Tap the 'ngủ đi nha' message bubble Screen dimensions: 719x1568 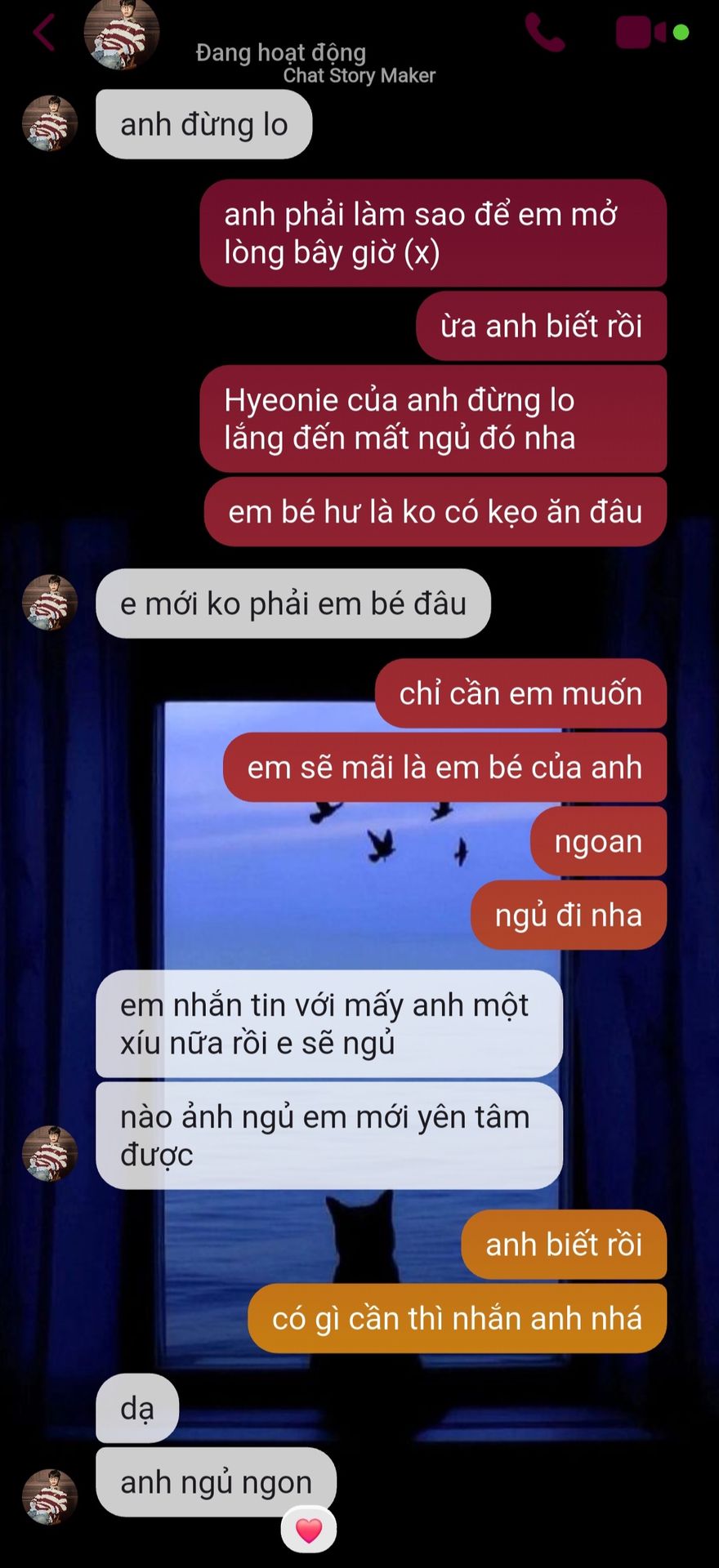[569, 915]
